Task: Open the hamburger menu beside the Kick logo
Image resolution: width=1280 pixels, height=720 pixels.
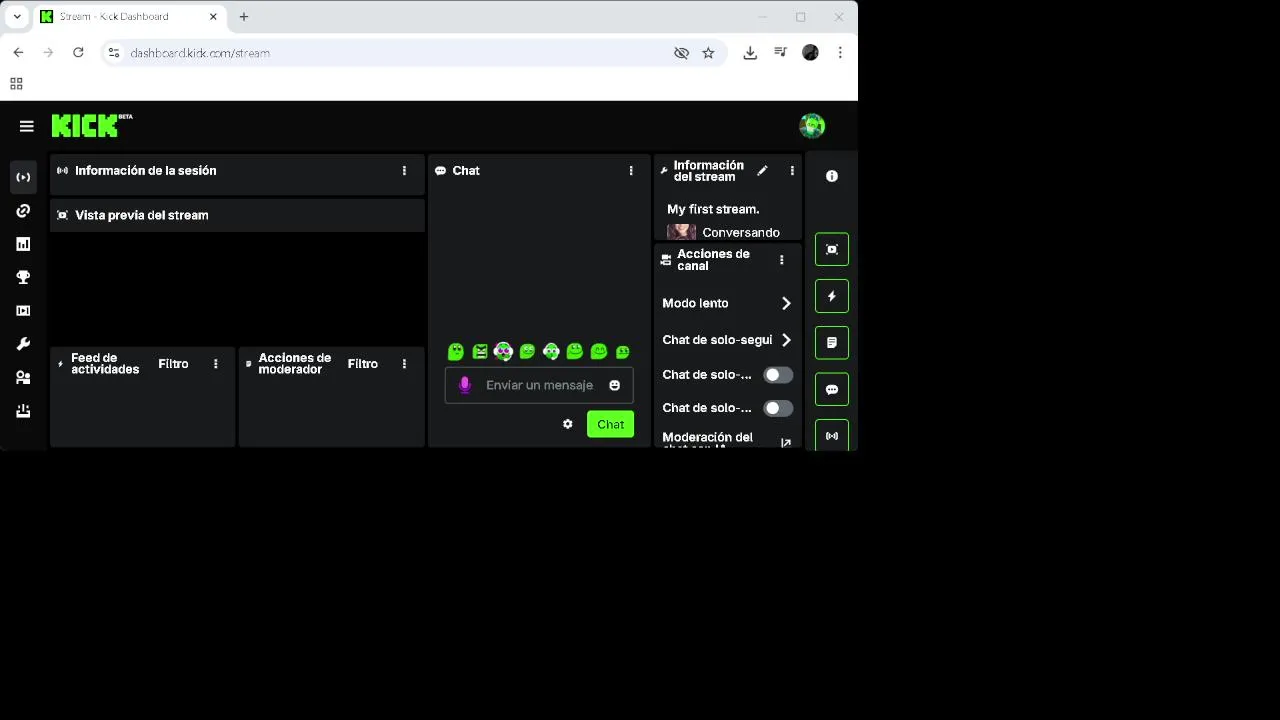Action: (27, 126)
